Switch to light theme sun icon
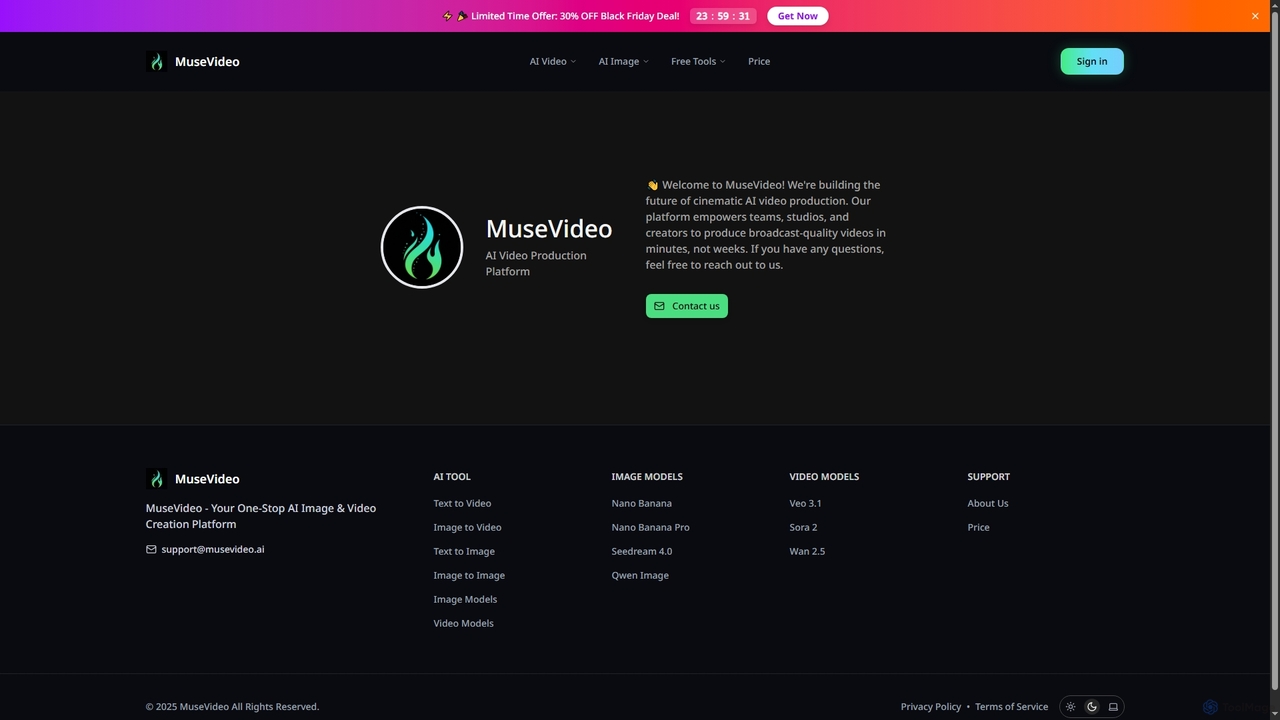 pyautogui.click(x=1071, y=707)
